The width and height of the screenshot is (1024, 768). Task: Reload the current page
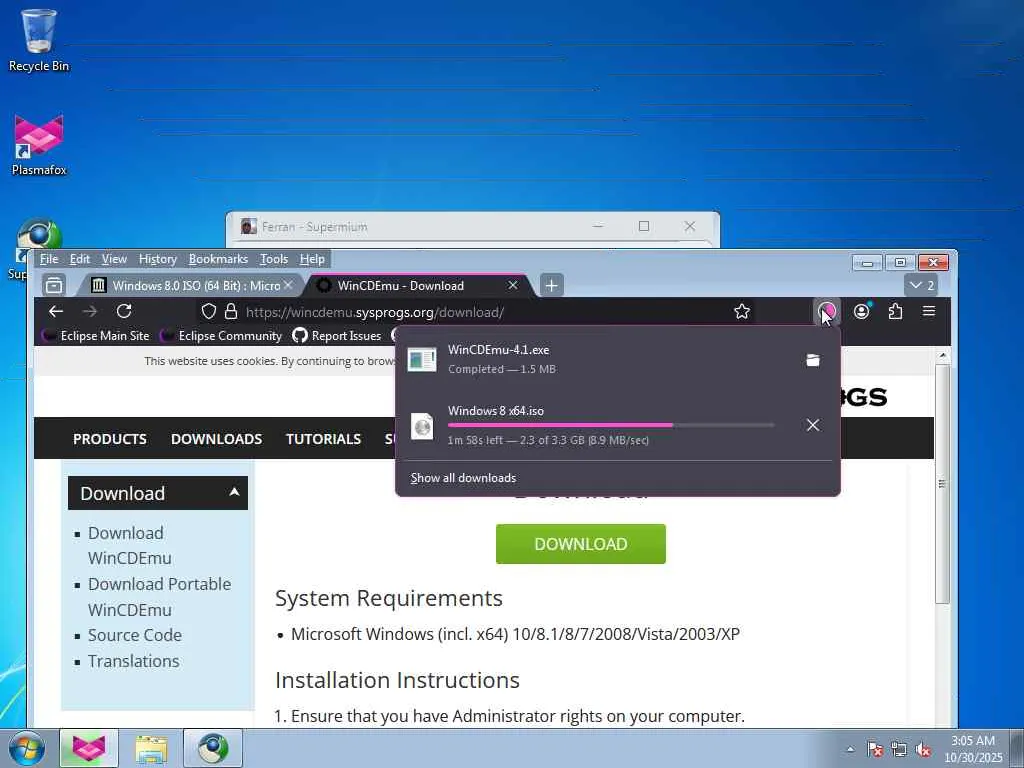[124, 312]
